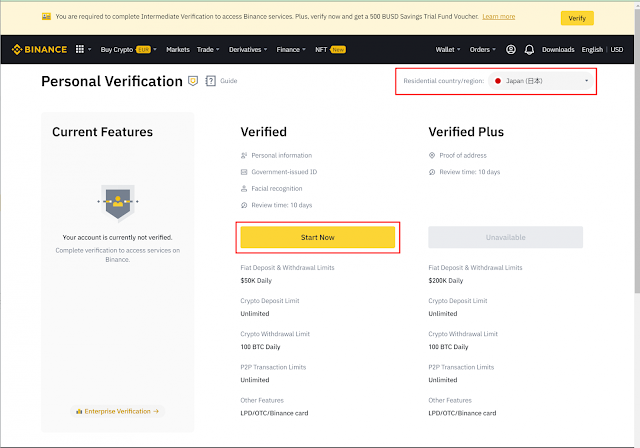Image resolution: width=640 pixels, height=448 pixels.
Task: Open the NFT section
Action: tap(321, 49)
